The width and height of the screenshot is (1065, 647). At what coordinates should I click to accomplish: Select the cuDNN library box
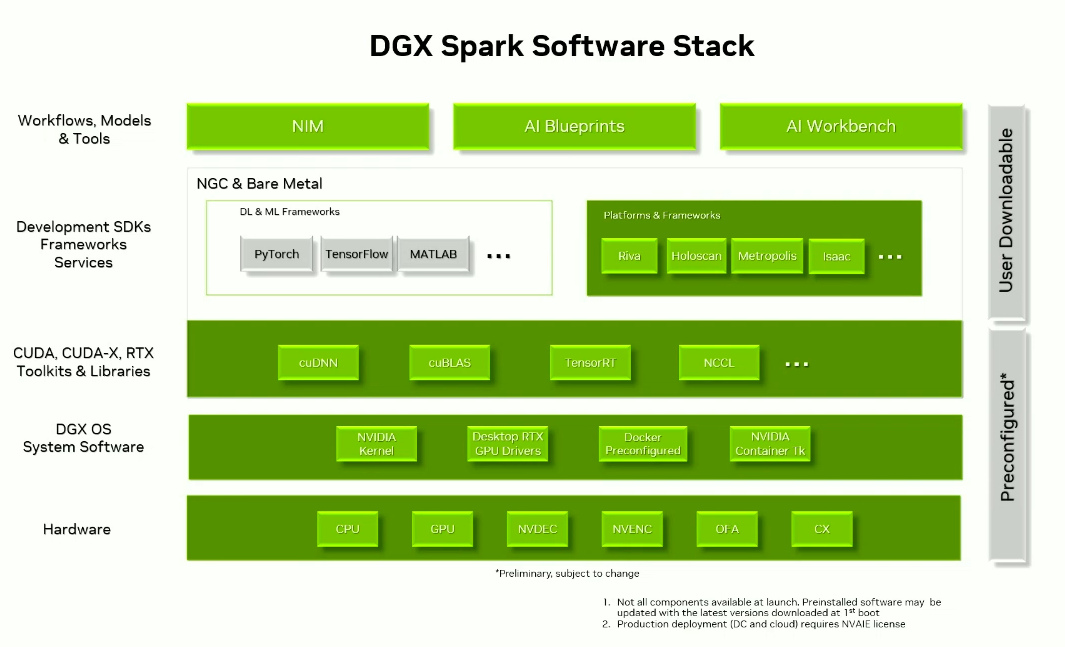[318, 363]
